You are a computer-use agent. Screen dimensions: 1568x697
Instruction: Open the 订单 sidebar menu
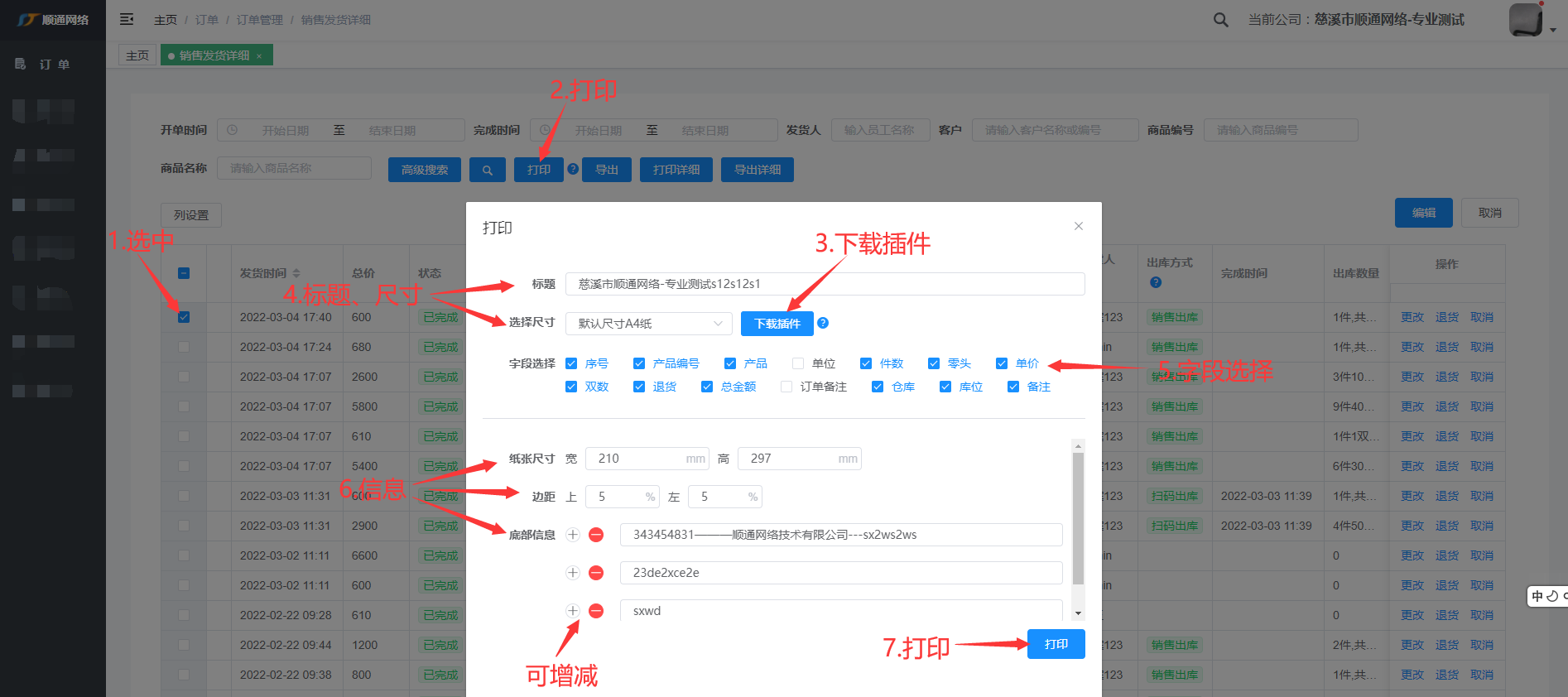point(54,65)
